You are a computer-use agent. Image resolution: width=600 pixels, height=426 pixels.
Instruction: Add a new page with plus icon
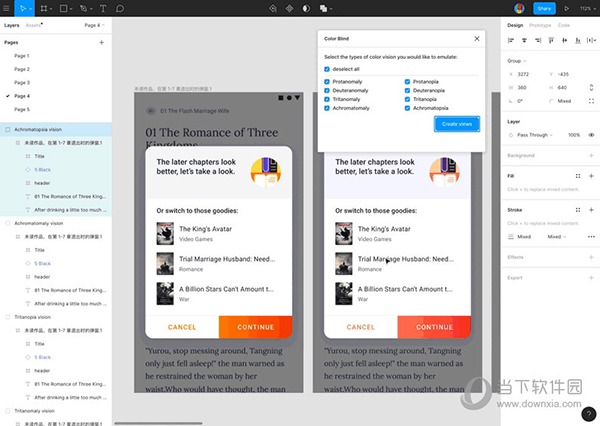[101, 43]
